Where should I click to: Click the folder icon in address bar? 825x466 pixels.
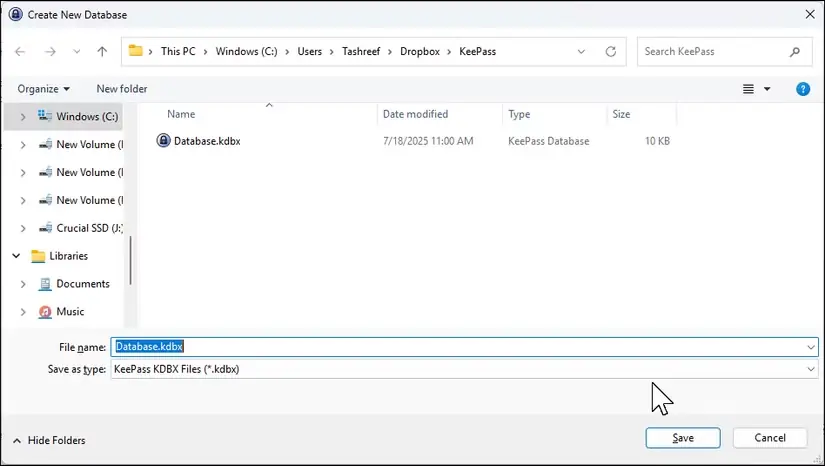pos(136,51)
